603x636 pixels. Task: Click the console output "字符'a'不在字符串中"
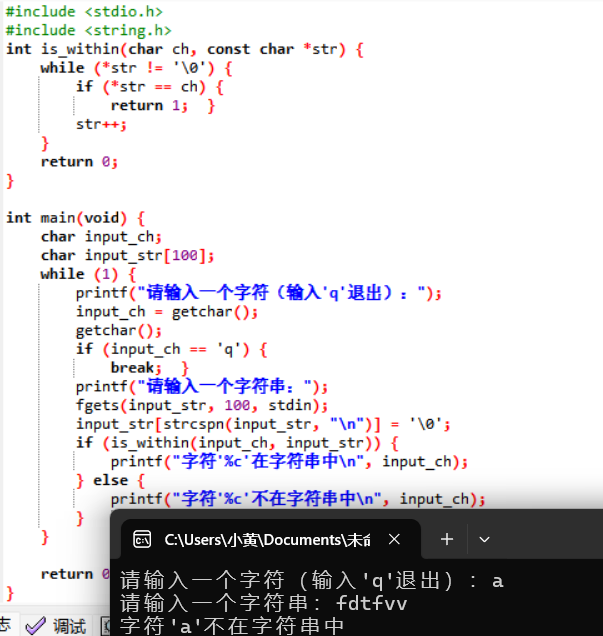[232, 625]
